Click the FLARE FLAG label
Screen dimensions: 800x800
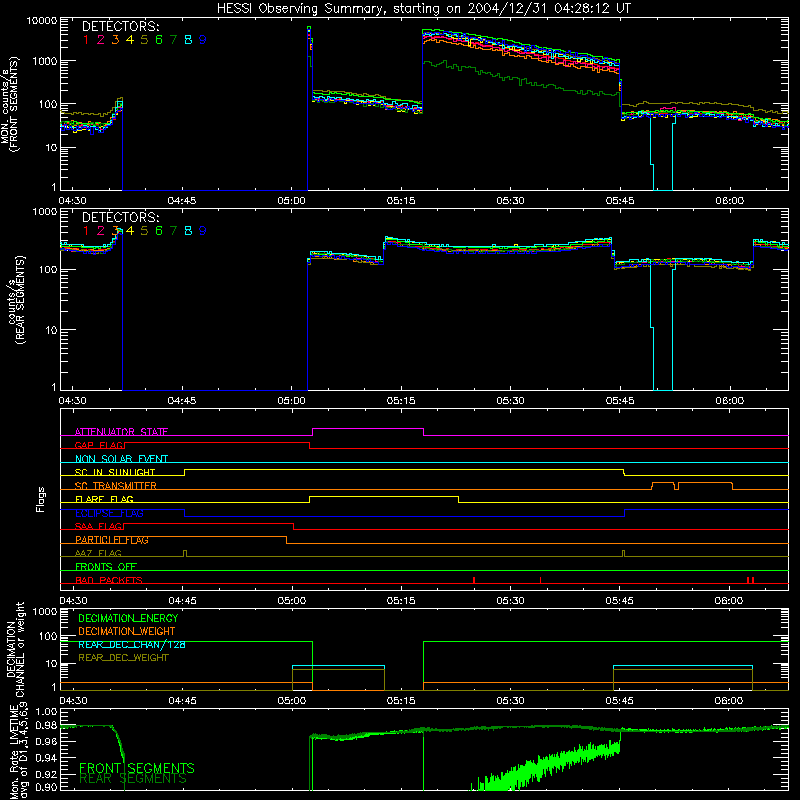pyautogui.click(x=104, y=499)
